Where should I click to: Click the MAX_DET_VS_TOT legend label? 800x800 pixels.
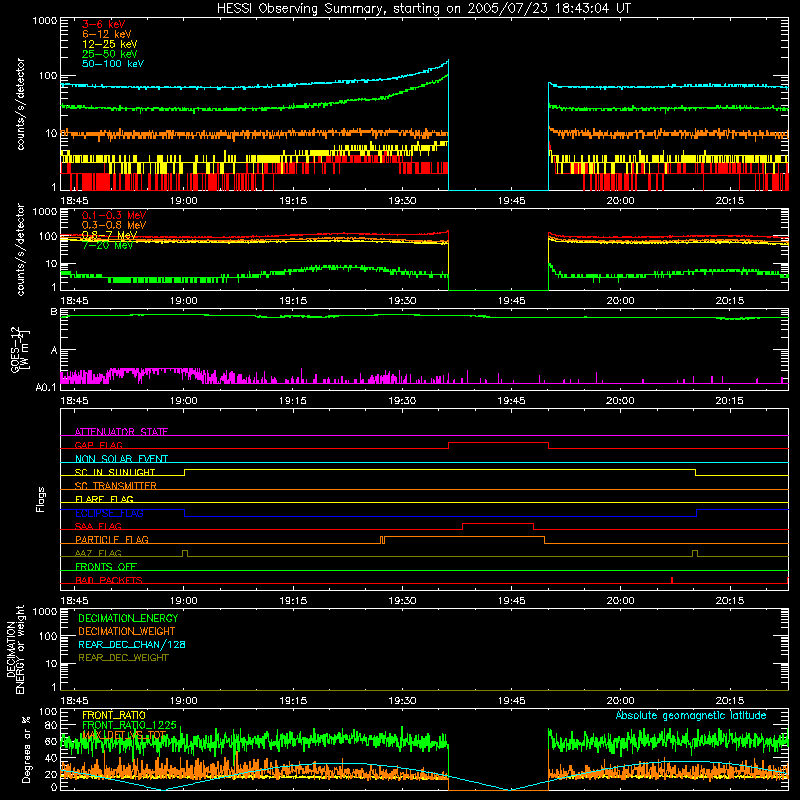tap(124, 735)
